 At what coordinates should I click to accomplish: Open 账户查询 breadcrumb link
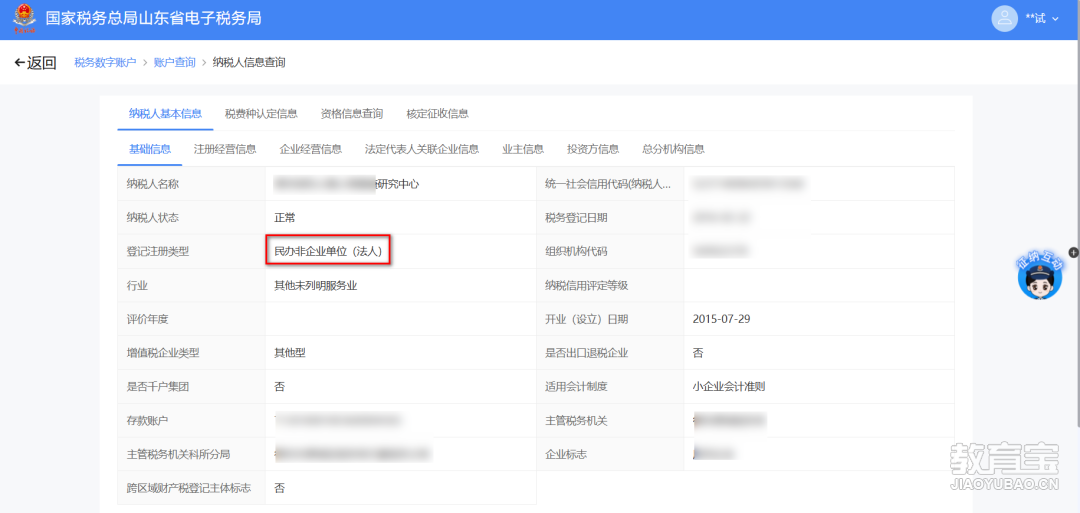point(174,63)
